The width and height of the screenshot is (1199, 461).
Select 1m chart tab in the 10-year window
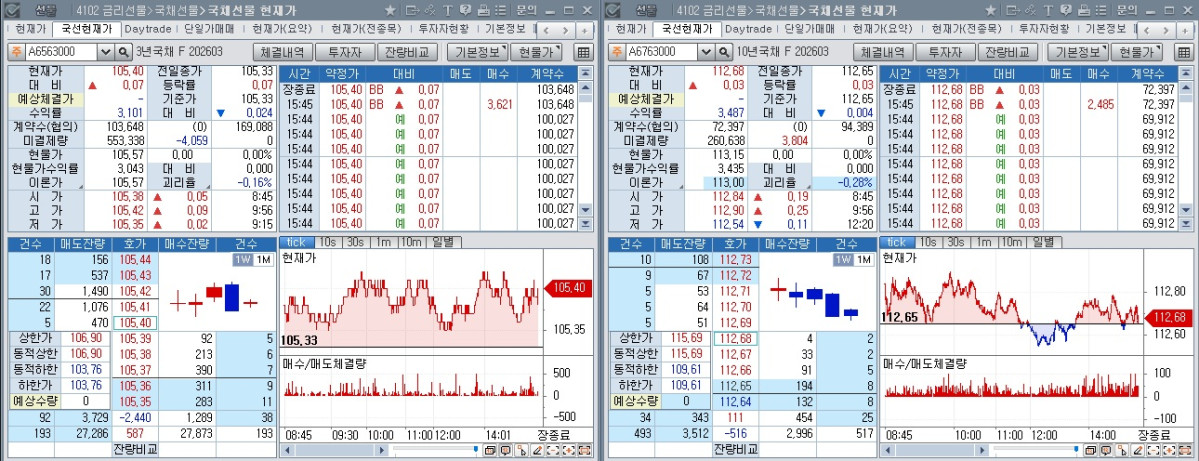coord(983,242)
